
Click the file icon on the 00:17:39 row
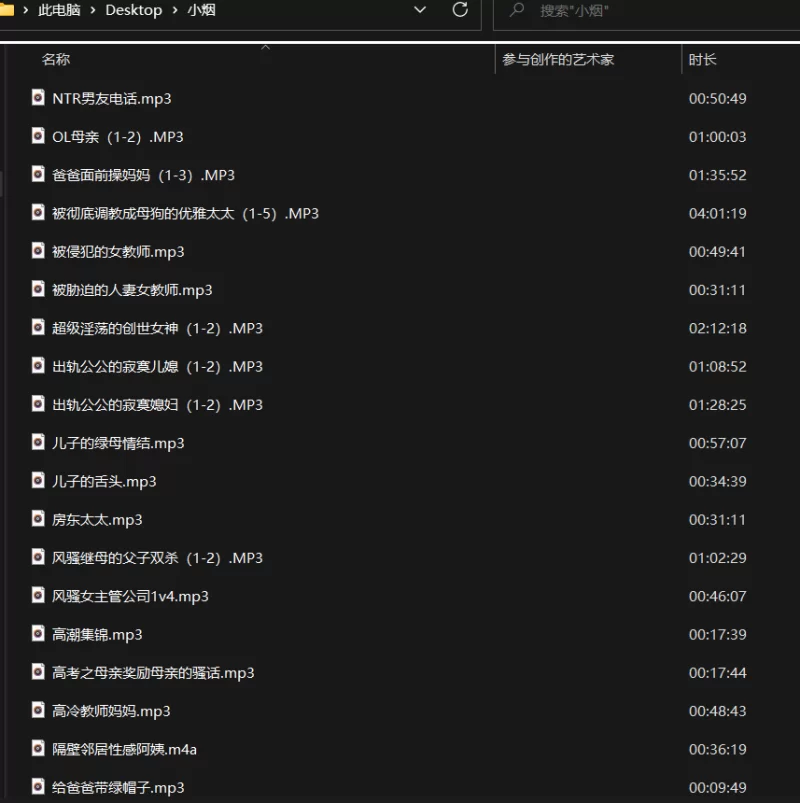(38, 633)
